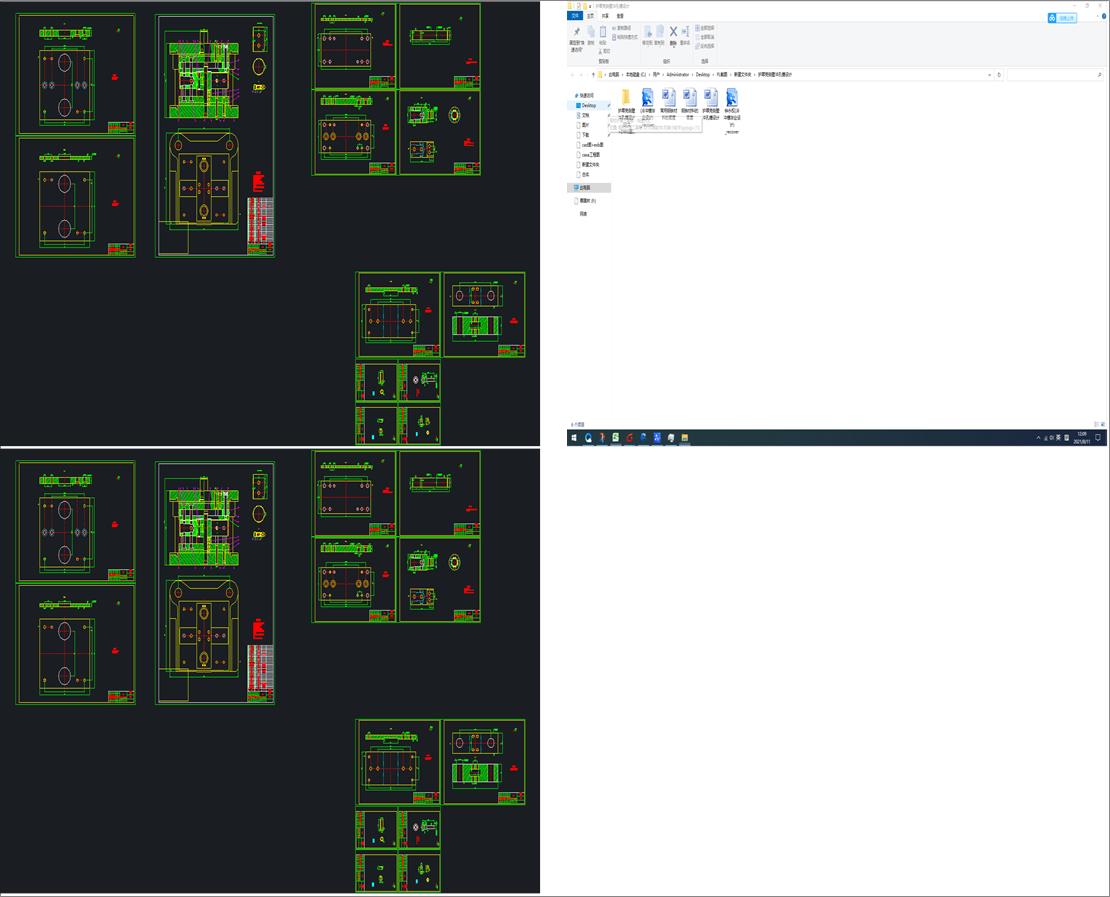Click Administrator in the address breadcrumb

point(677,74)
